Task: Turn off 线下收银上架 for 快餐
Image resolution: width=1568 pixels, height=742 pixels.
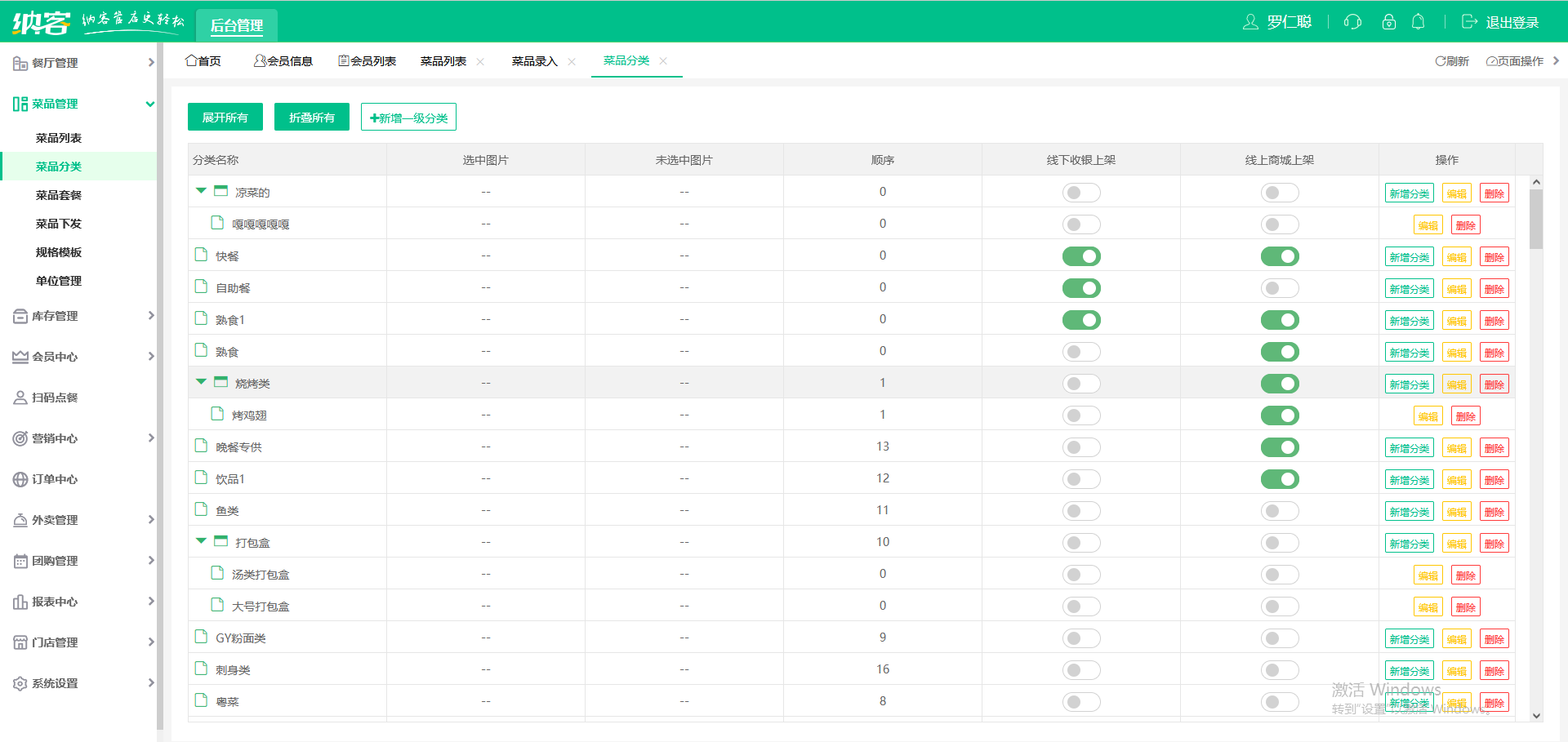Action: (x=1081, y=256)
